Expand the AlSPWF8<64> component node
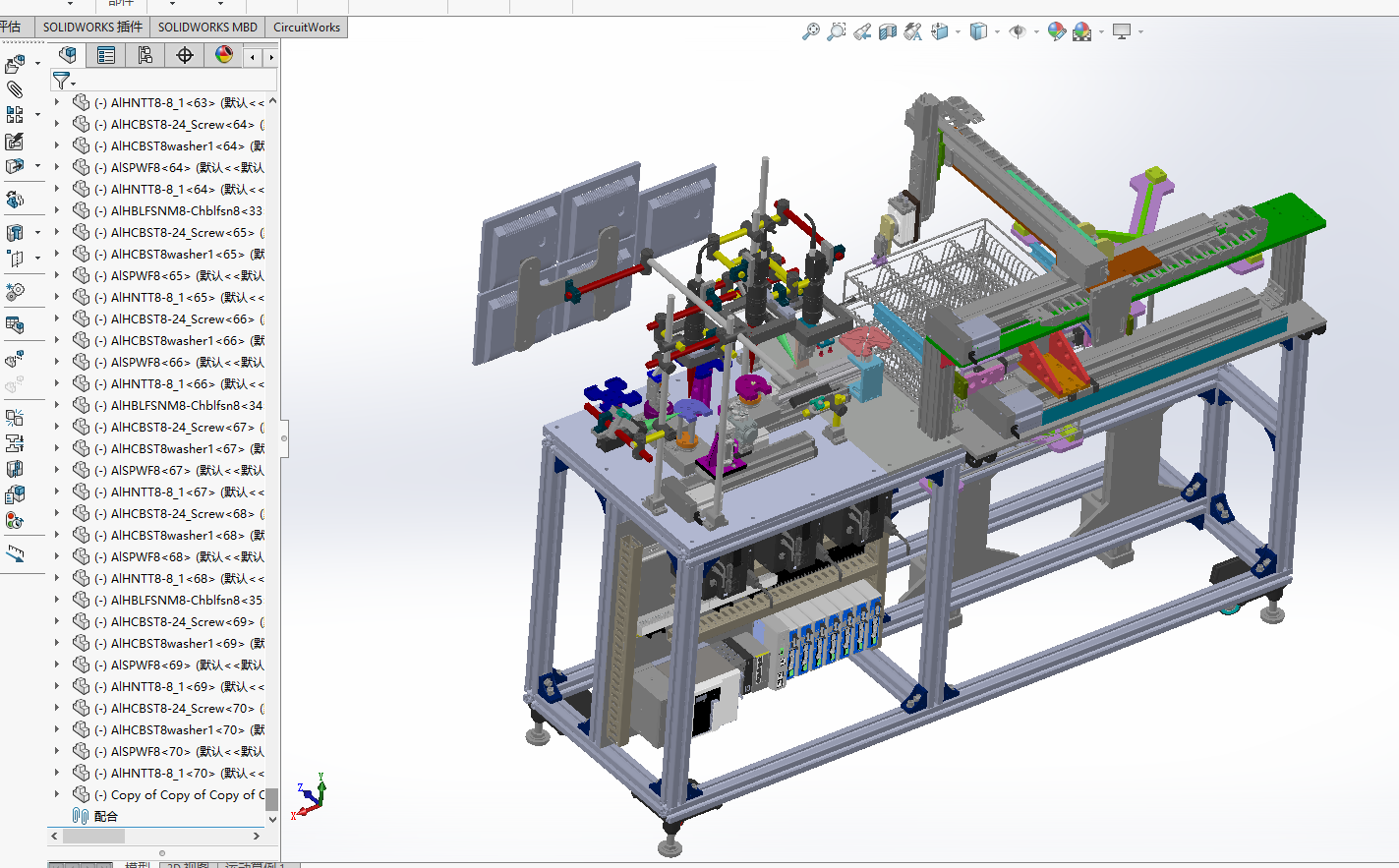This screenshot has height=868, width=1399. [56, 167]
